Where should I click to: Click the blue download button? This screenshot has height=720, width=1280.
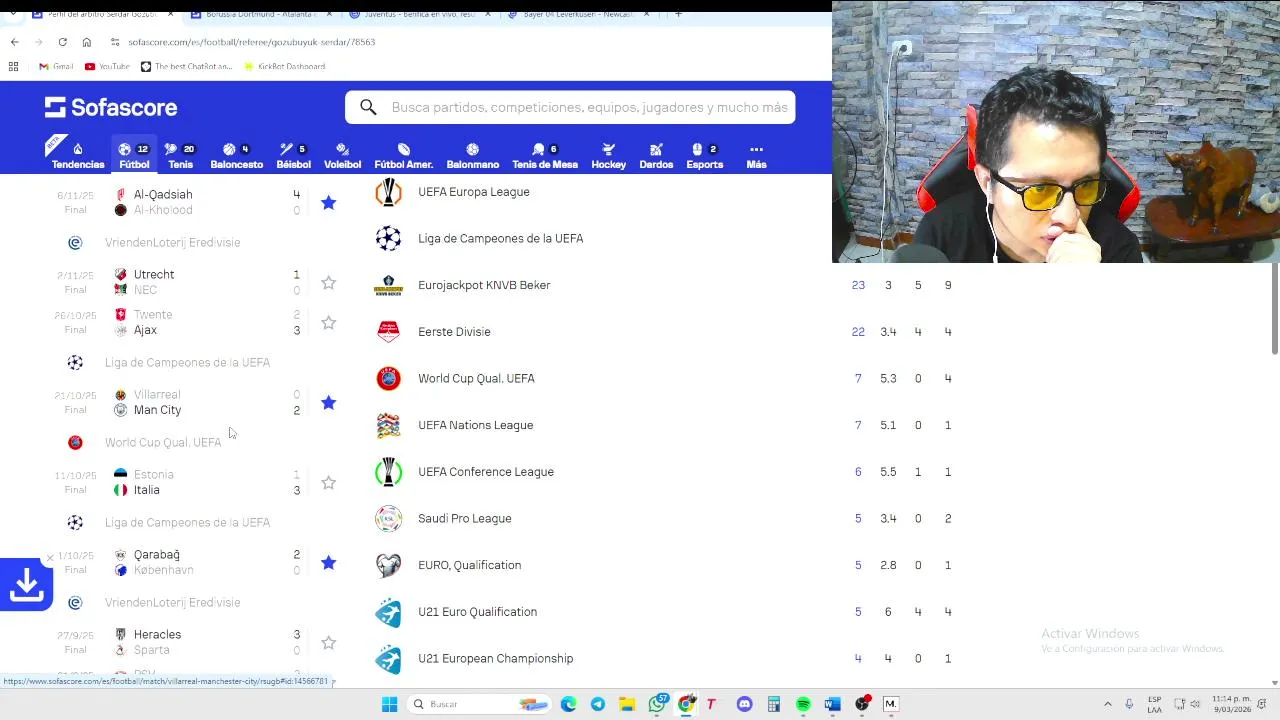pos(26,584)
